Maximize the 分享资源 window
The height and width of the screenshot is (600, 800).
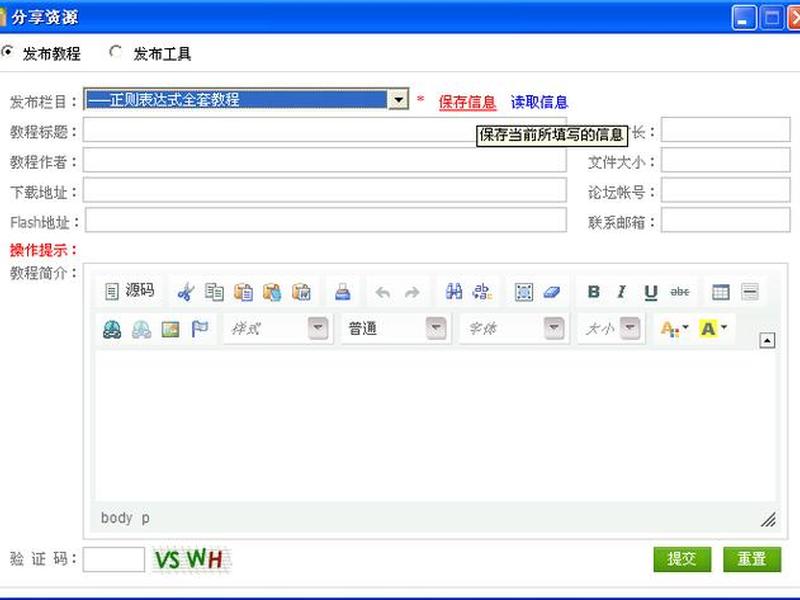tap(772, 18)
